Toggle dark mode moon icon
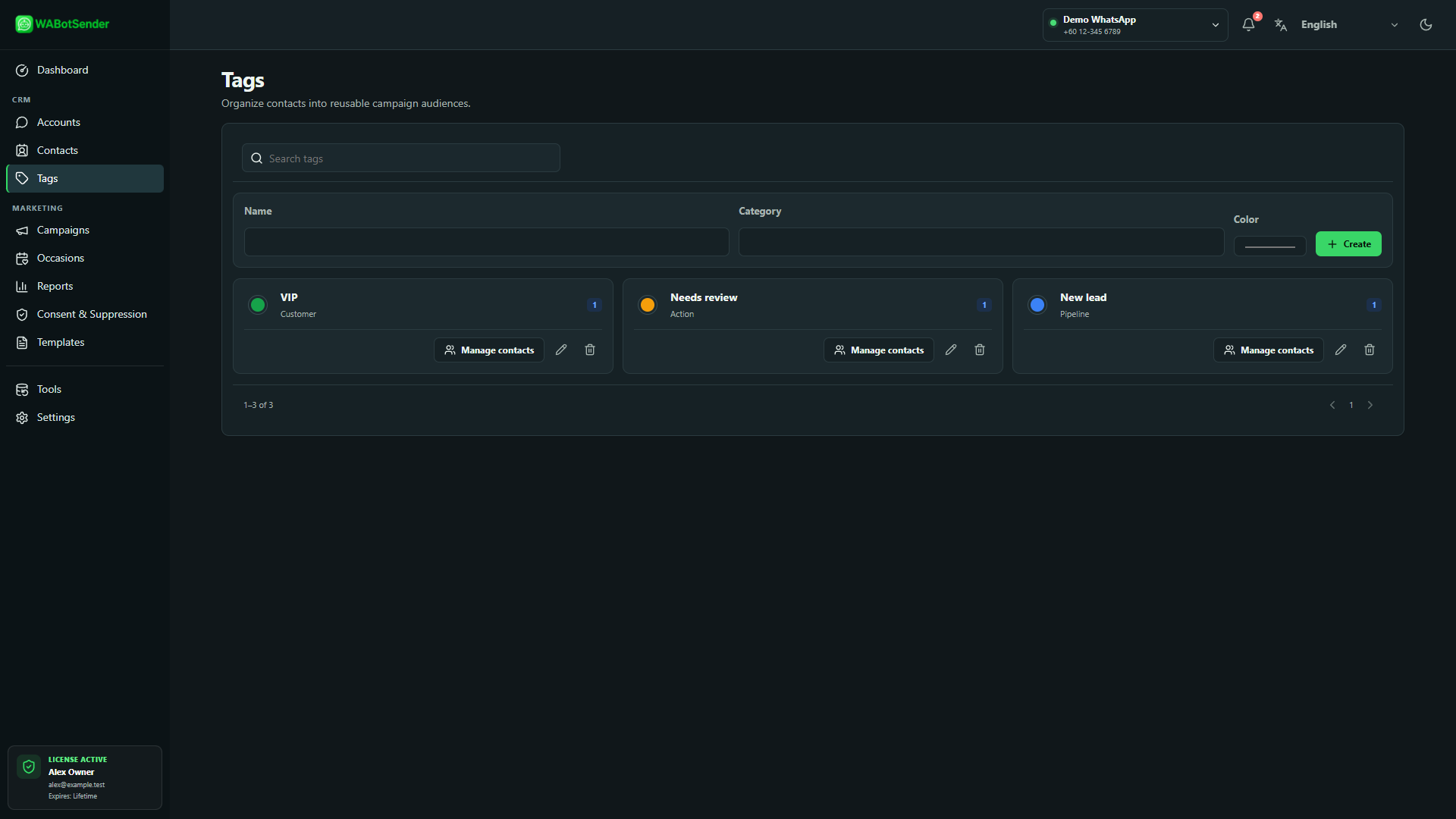Image resolution: width=1456 pixels, height=819 pixels. pyautogui.click(x=1426, y=25)
